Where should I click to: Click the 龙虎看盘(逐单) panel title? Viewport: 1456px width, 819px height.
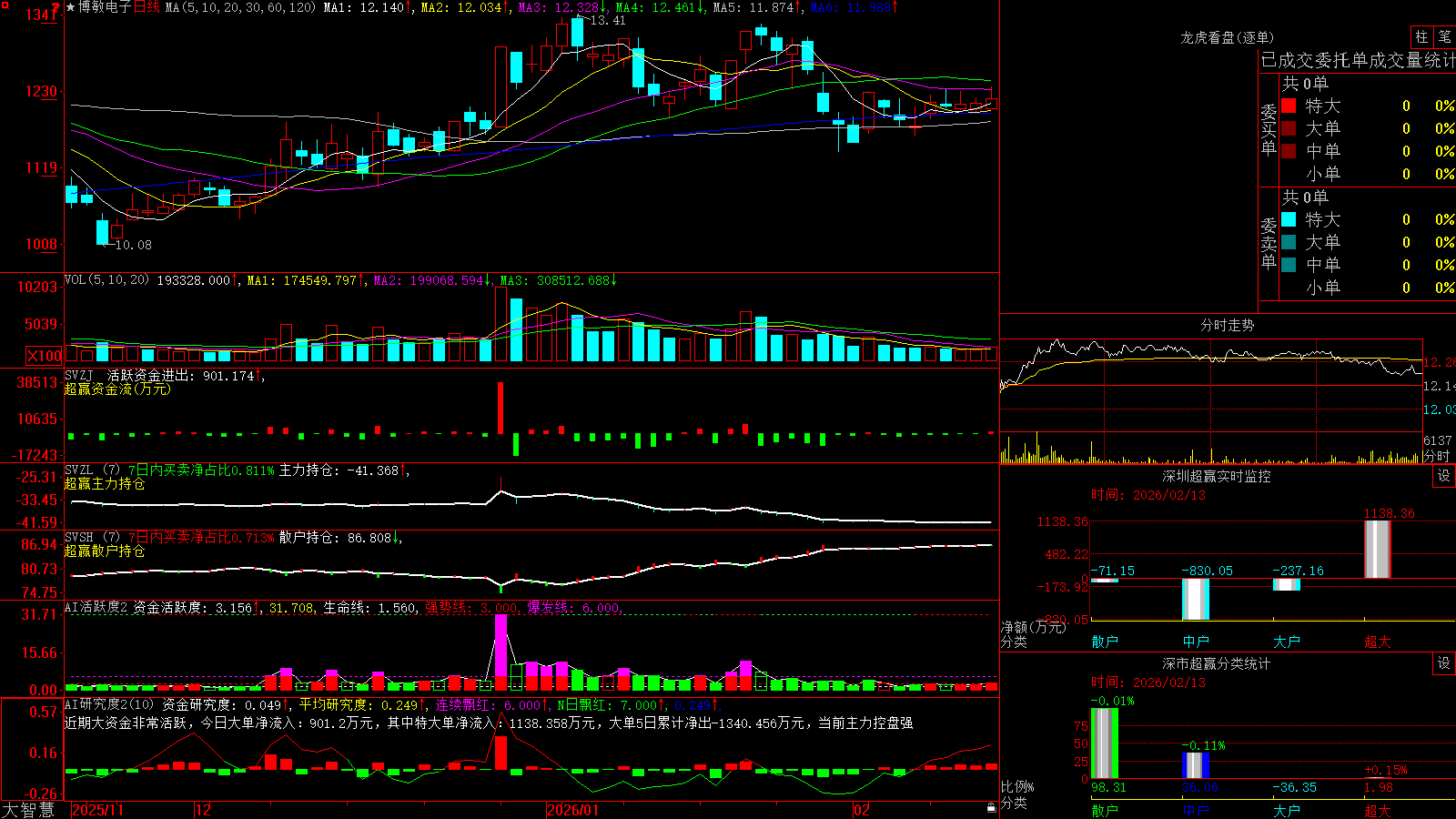[x=1227, y=37]
